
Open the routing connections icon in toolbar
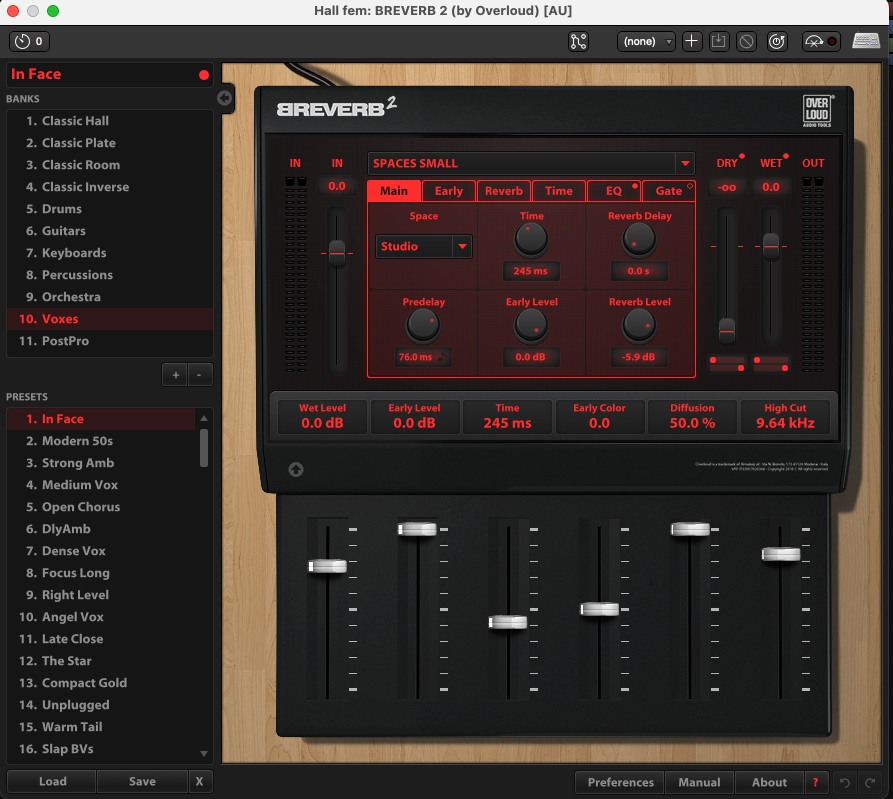[x=578, y=42]
